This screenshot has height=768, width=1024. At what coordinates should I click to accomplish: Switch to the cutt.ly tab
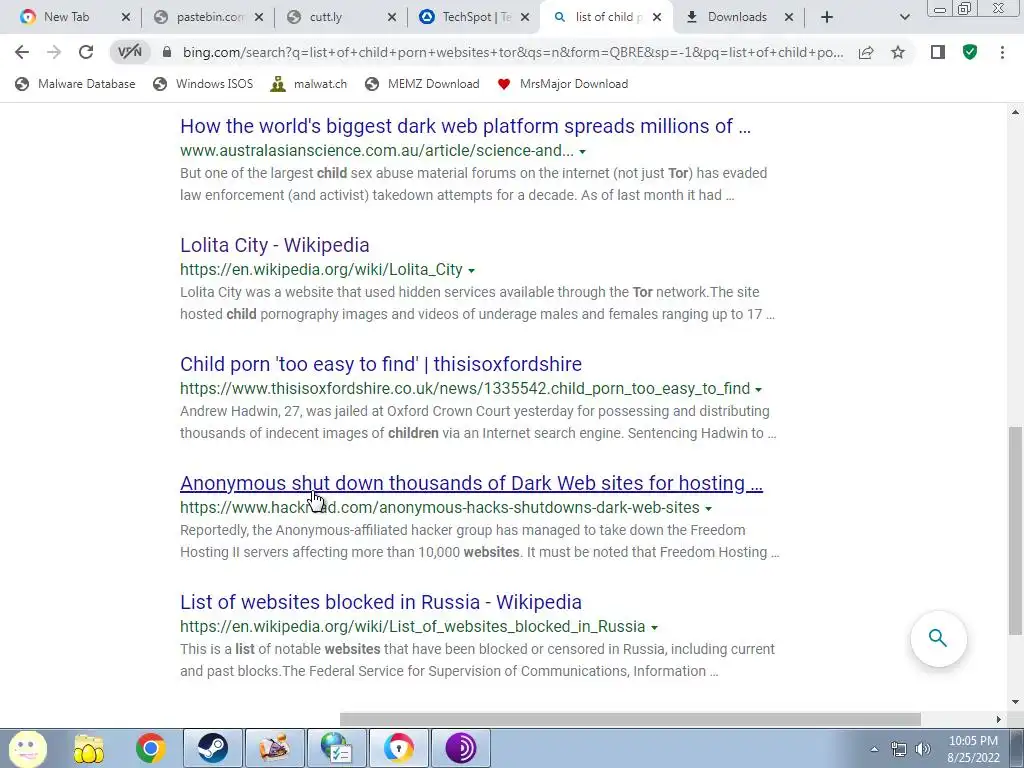pyautogui.click(x=326, y=17)
